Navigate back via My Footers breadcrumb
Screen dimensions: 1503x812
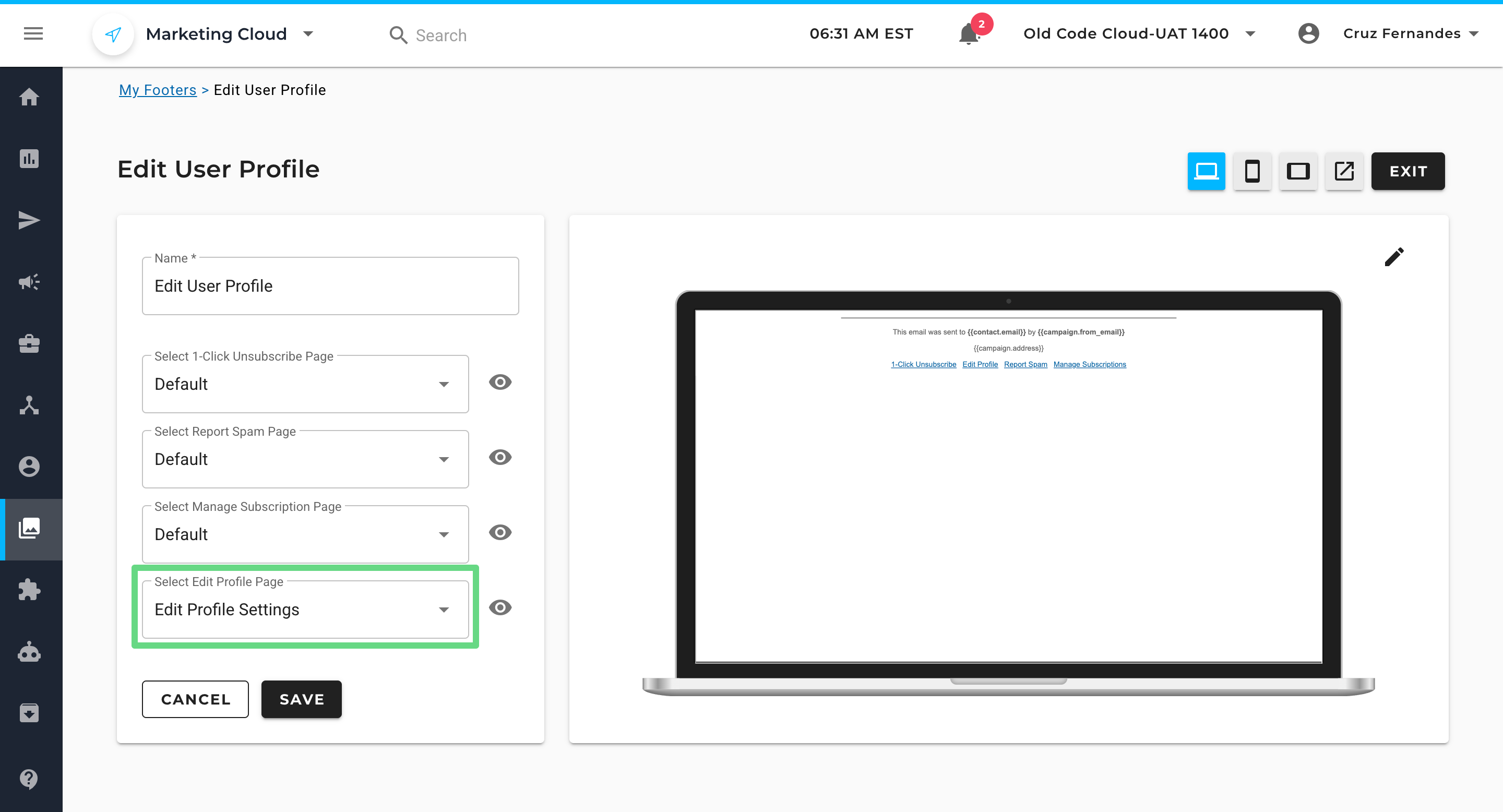pyautogui.click(x=158, y=90)
